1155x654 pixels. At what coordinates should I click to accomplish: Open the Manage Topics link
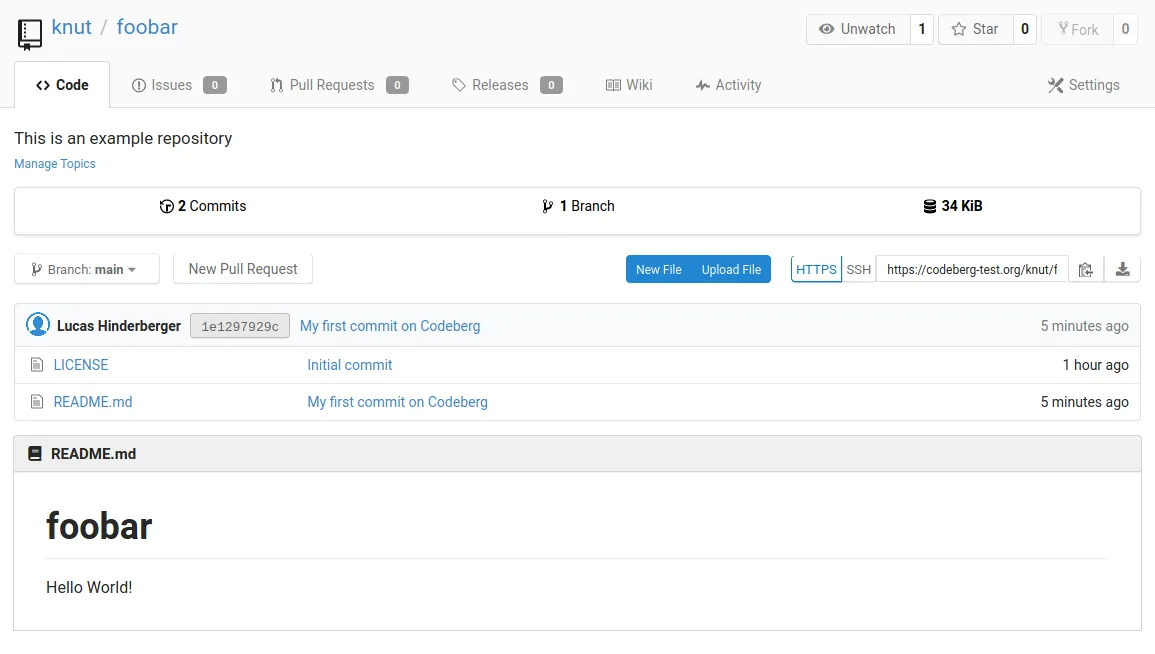point(54,163)
